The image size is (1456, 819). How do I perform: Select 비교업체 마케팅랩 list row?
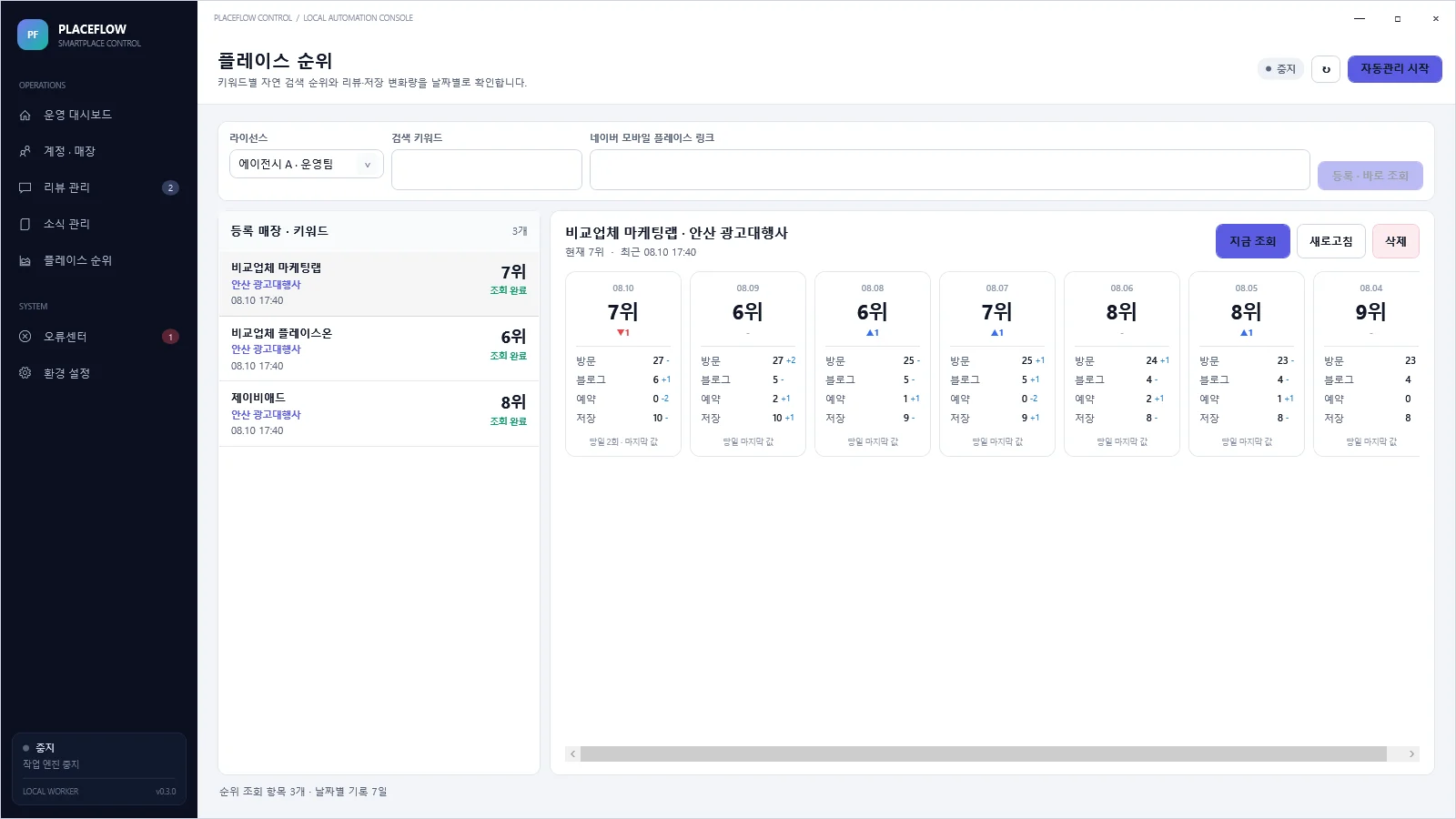tap(379, 284)
